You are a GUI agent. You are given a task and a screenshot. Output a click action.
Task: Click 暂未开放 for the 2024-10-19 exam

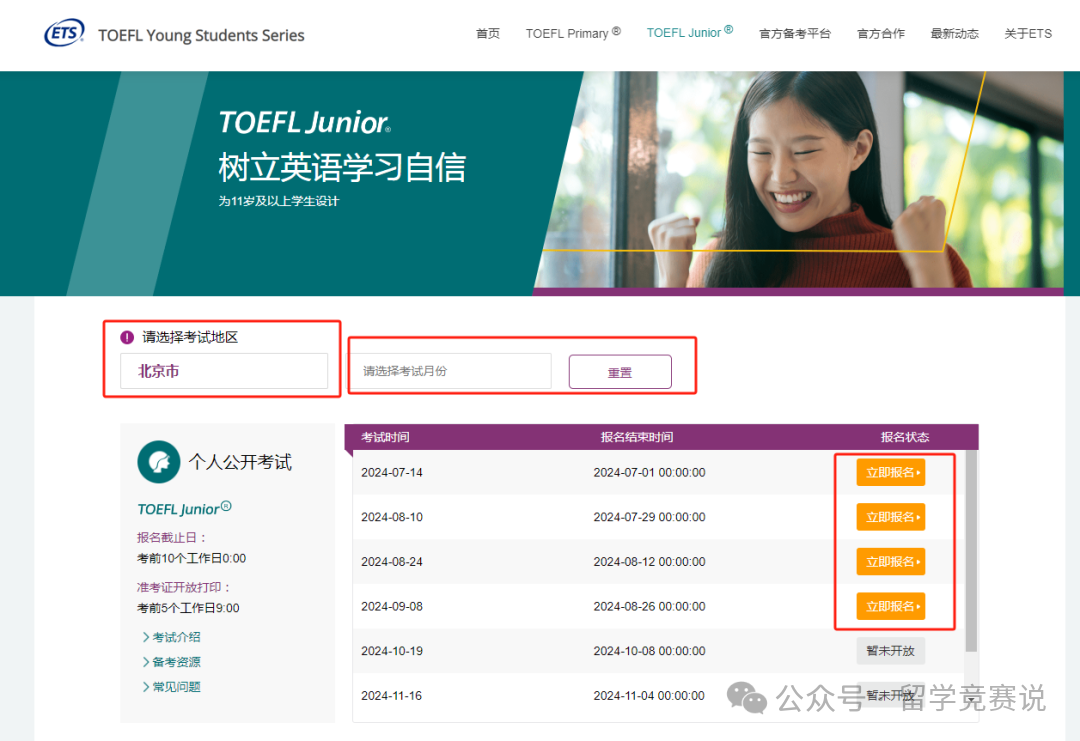click(x=891, y=651)
